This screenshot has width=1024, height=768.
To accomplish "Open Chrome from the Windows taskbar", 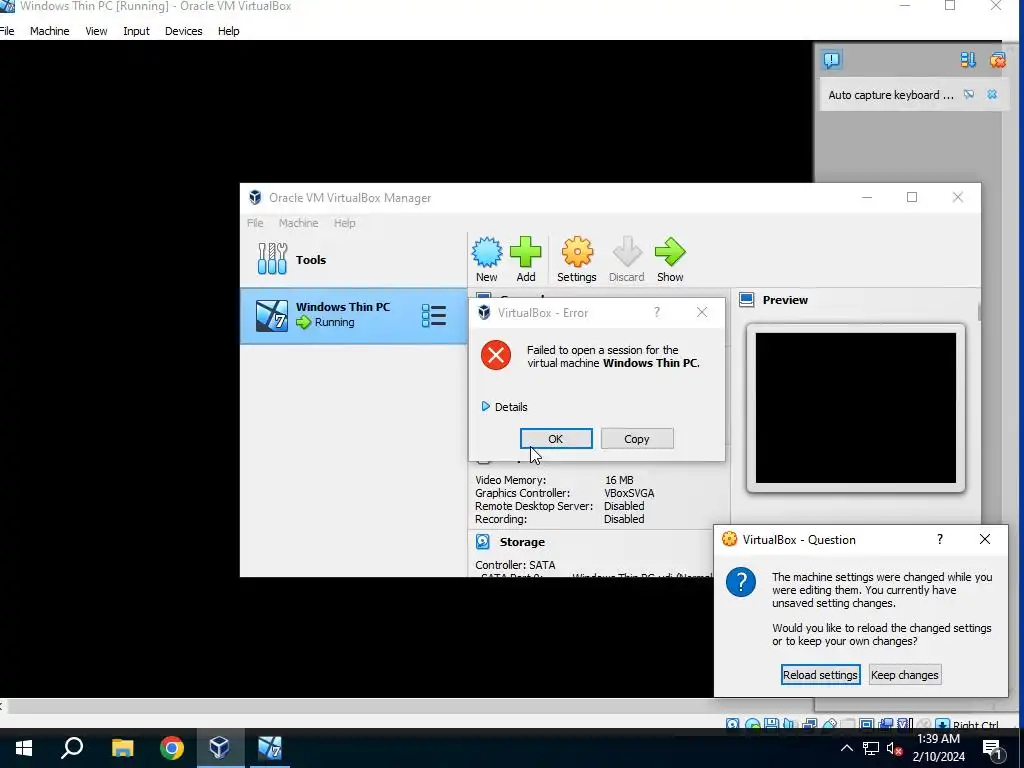I will pyautogui.click(x=172, y=748).
